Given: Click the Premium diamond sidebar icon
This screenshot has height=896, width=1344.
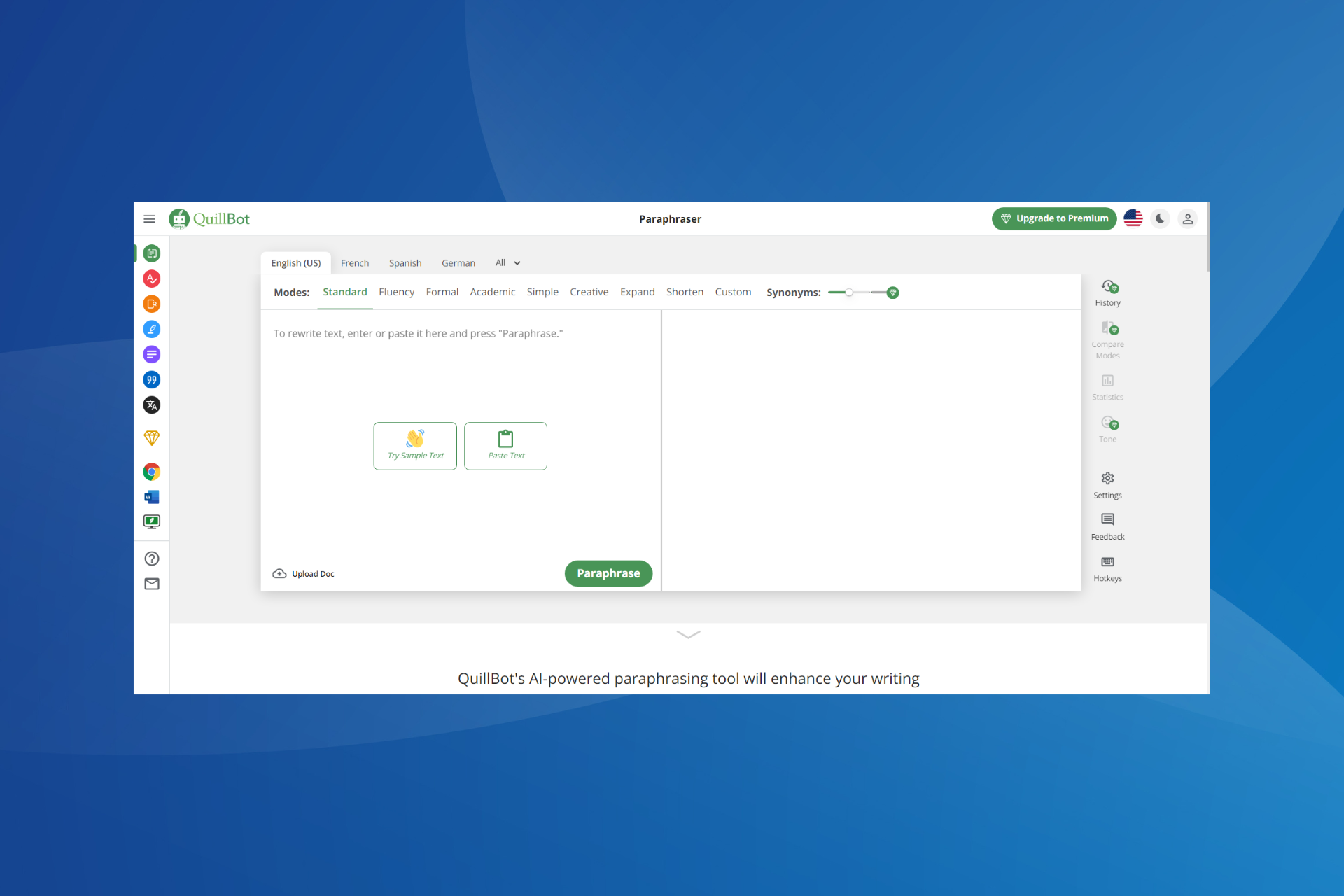Looking at the screenshot, I should (x=152, y=438).
